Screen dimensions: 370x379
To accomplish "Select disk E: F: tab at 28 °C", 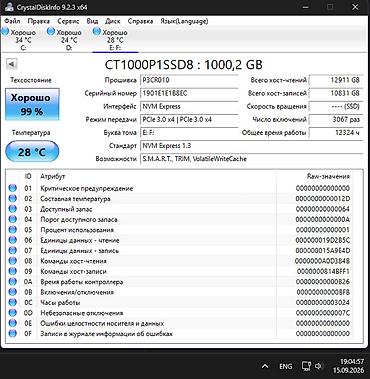I will [x=115, y=40].
